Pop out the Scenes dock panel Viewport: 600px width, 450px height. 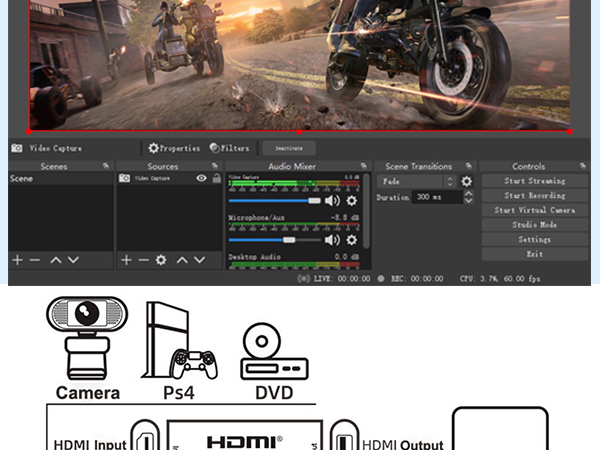[106, 166]
